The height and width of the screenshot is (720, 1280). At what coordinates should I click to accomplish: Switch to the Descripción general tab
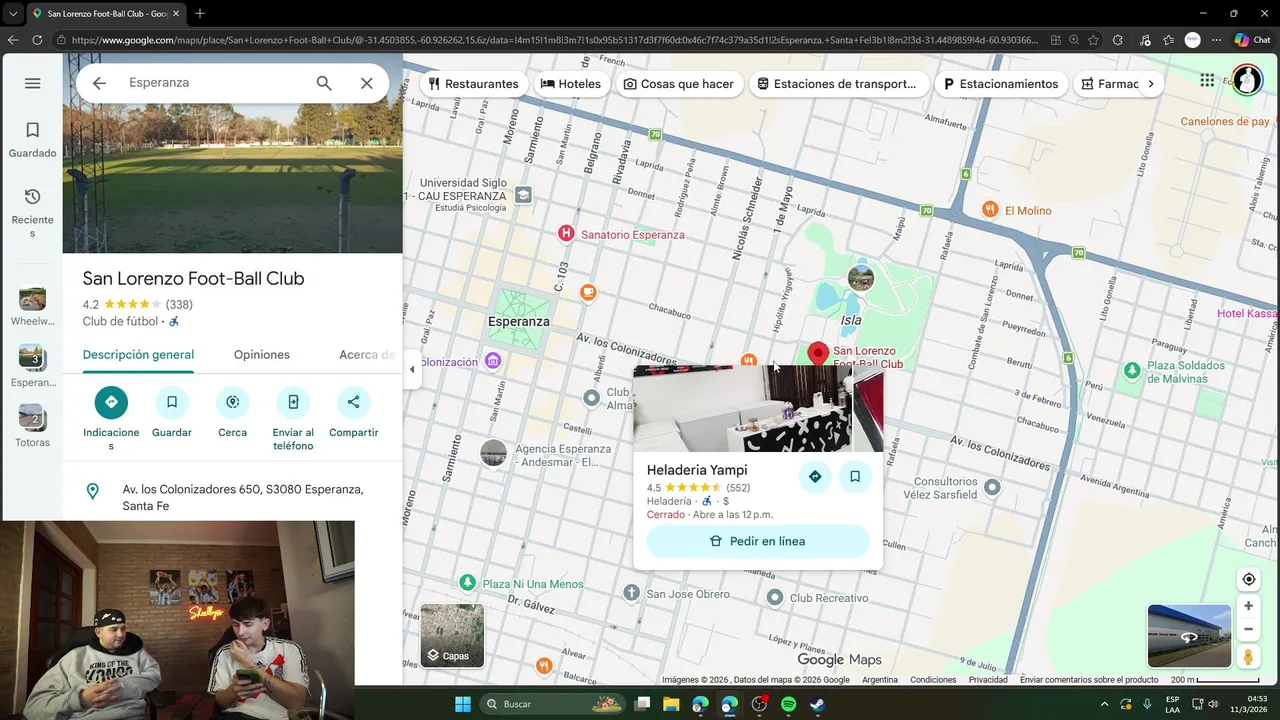coord(138,355)
